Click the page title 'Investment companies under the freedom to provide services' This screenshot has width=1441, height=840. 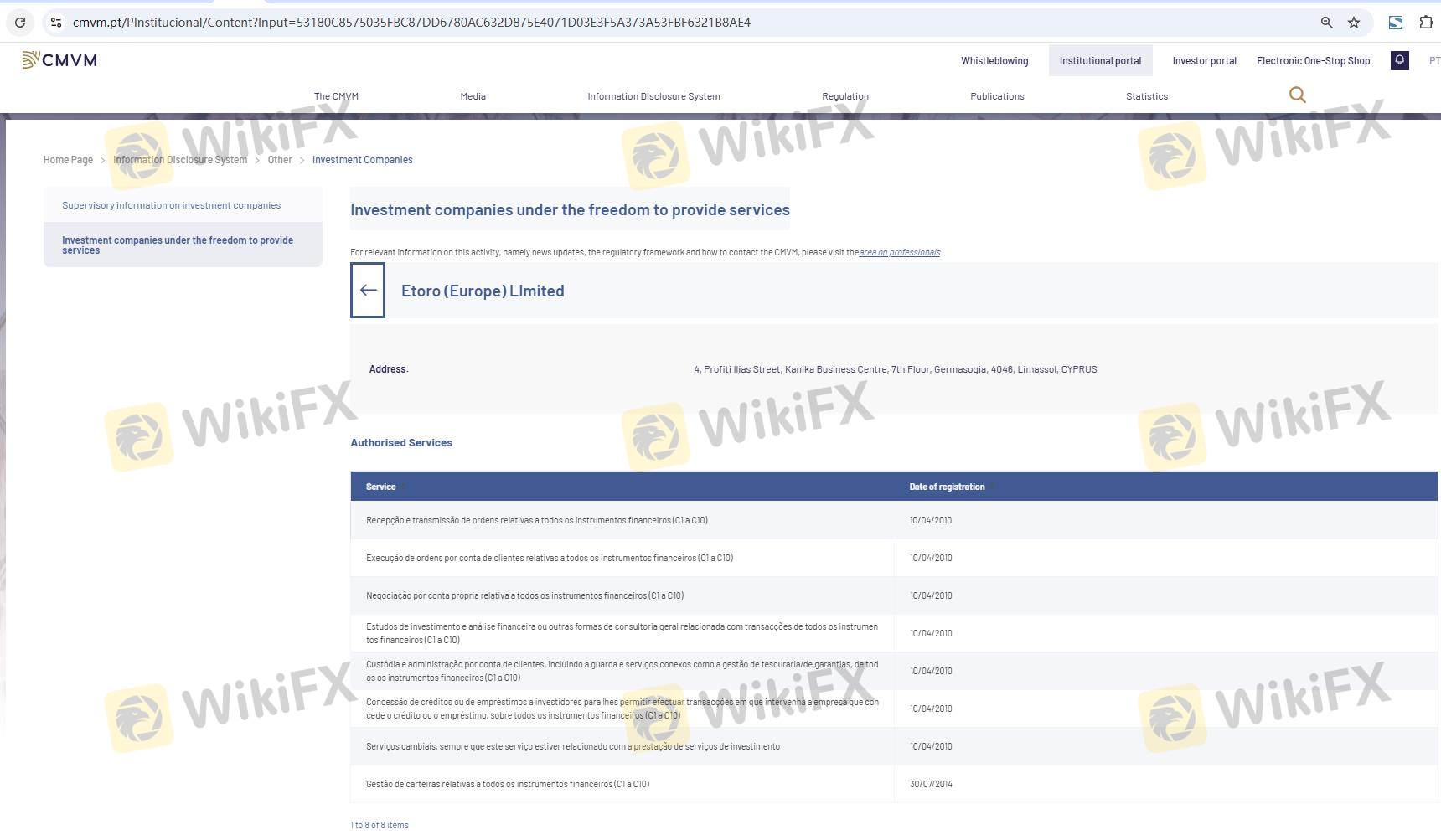pyautogui.click(x=570, y=209)
